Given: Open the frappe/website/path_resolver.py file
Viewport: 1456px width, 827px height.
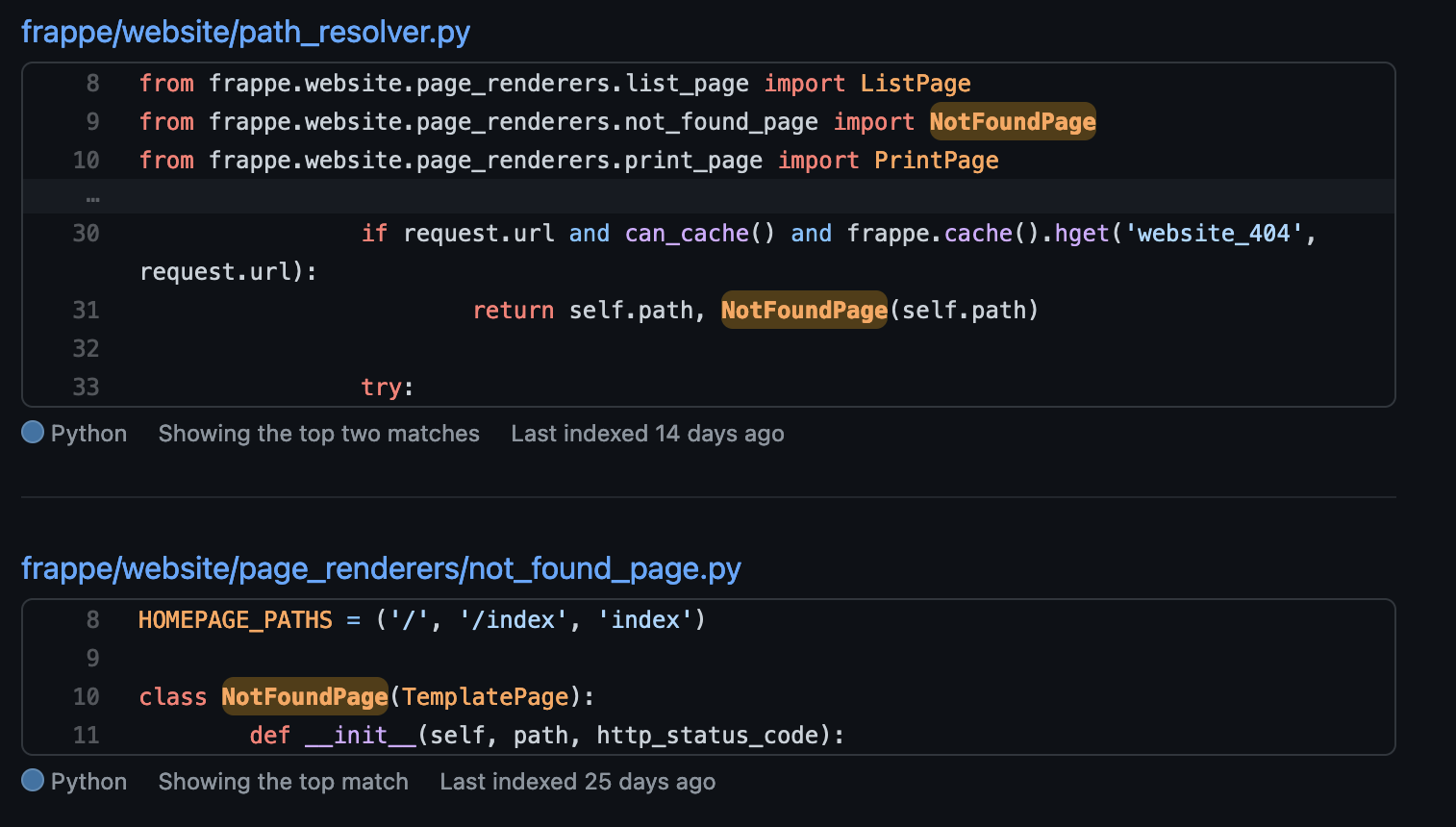Looking at the screenshot, I should click(244, 32).
